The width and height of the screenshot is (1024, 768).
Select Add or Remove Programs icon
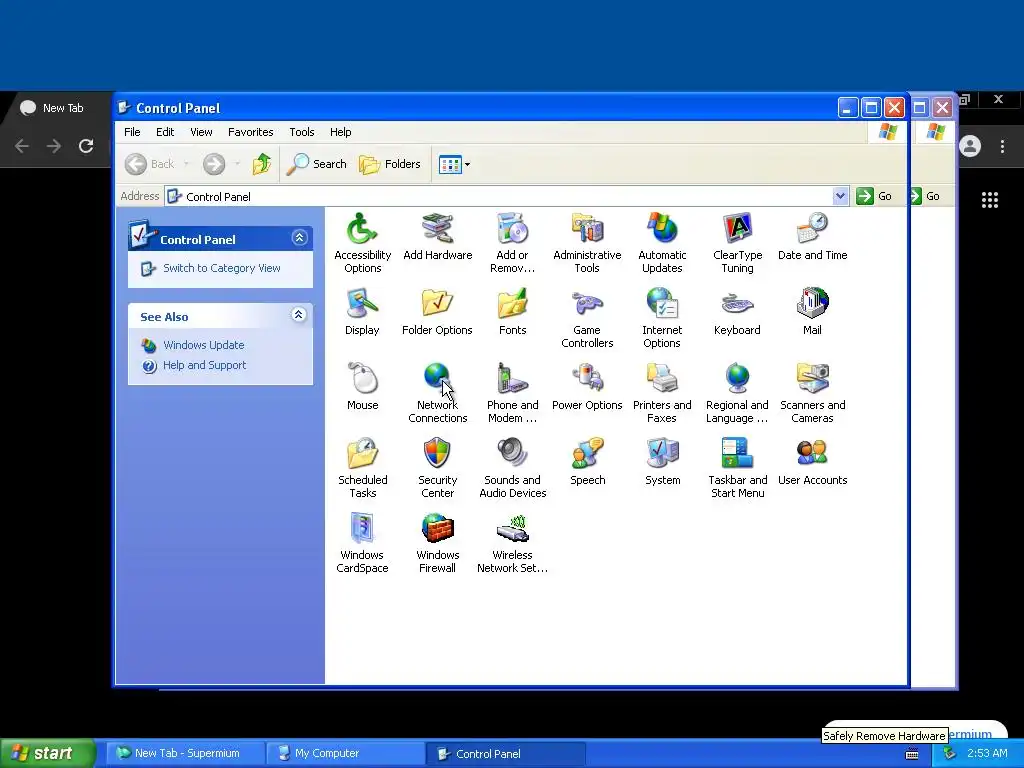tap(513, 243)
